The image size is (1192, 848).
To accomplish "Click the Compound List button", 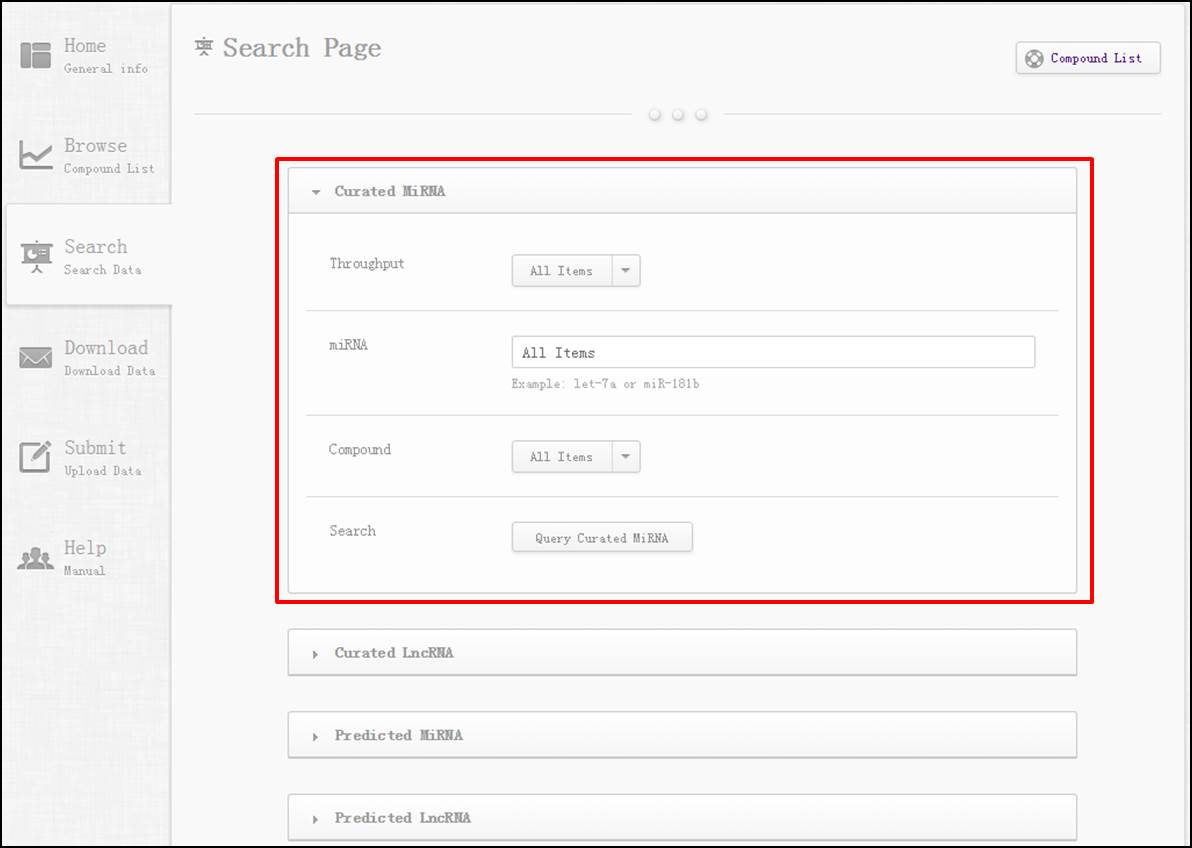I will (x=1088, y=59).
